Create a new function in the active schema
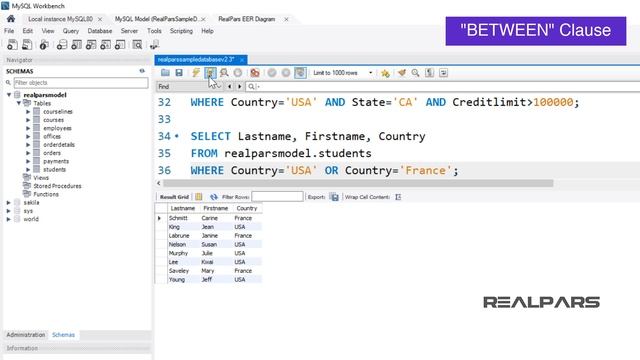 120,44
